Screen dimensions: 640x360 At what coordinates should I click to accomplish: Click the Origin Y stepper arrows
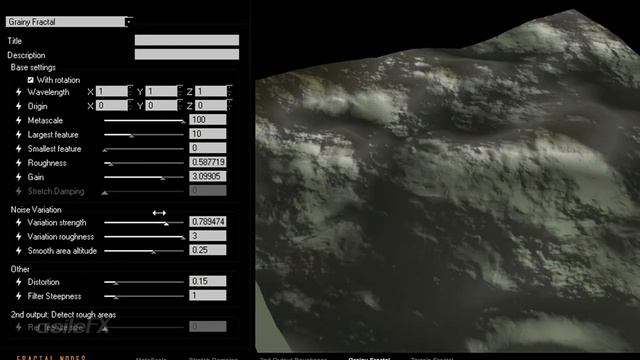point(180,106)
